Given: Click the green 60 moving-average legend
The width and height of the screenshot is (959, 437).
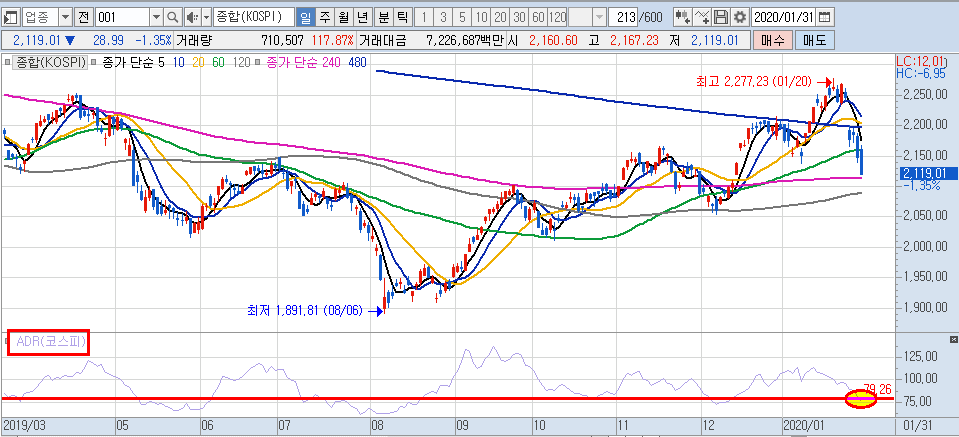Looking at the screenshot, I should point(218,62).
